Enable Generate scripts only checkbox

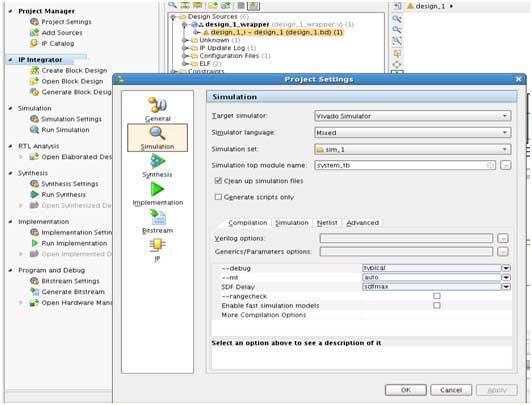(x=218, y=197)
